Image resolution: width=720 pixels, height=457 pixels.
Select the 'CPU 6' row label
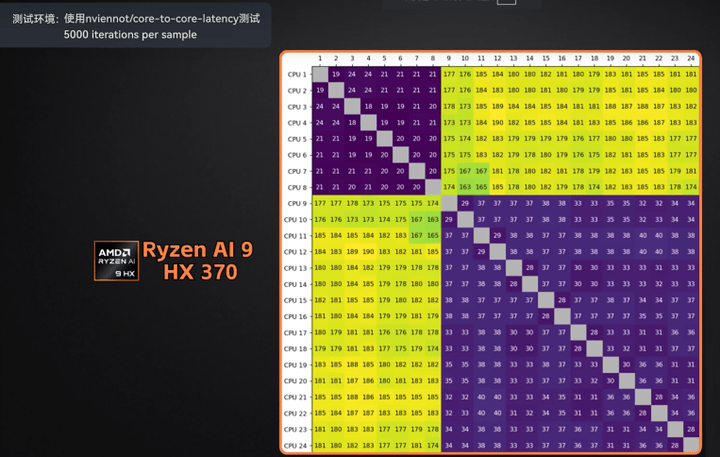[297, 155]
